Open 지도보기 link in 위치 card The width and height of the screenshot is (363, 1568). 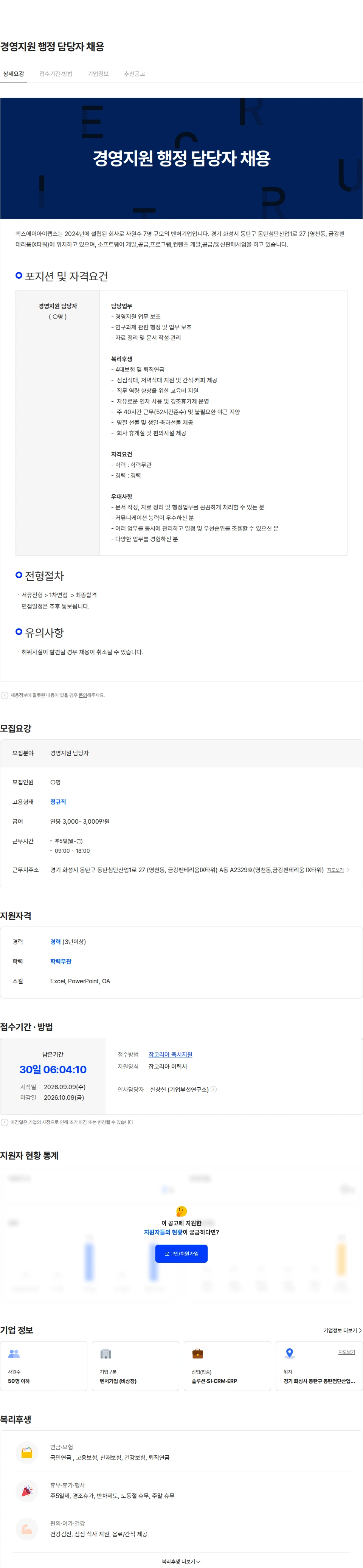click(347, 1352)
